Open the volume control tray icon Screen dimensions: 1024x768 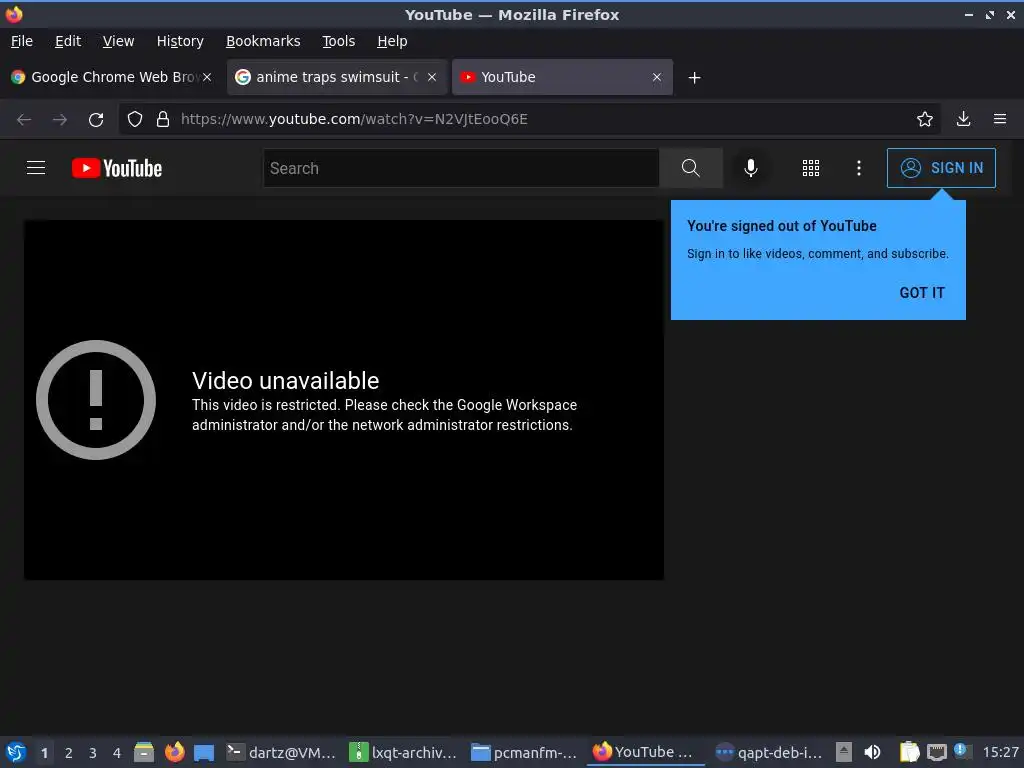point(872,752)
